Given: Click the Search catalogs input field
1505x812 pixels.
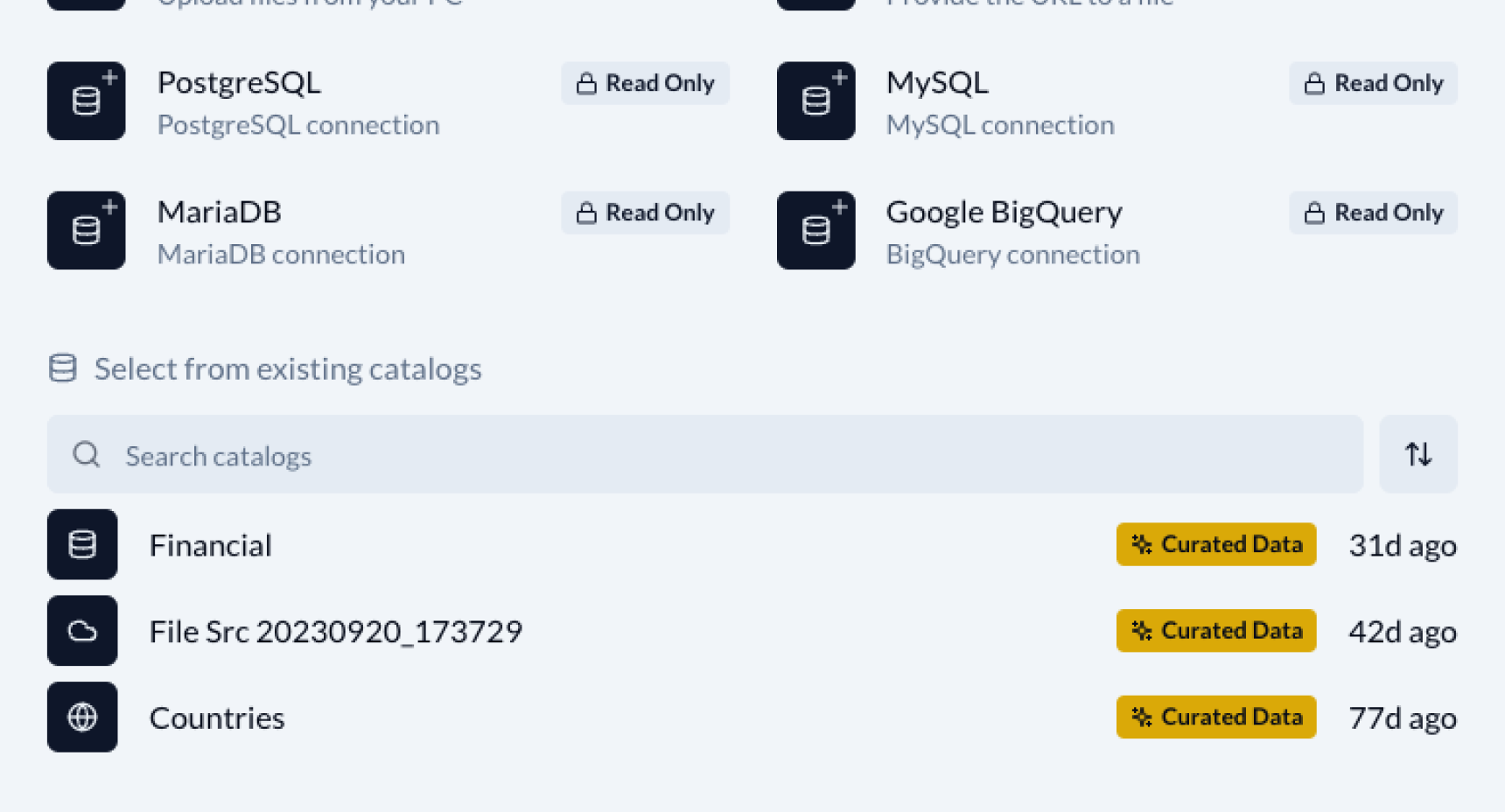Looking at the screenshot, I should [x=700, y=455].
